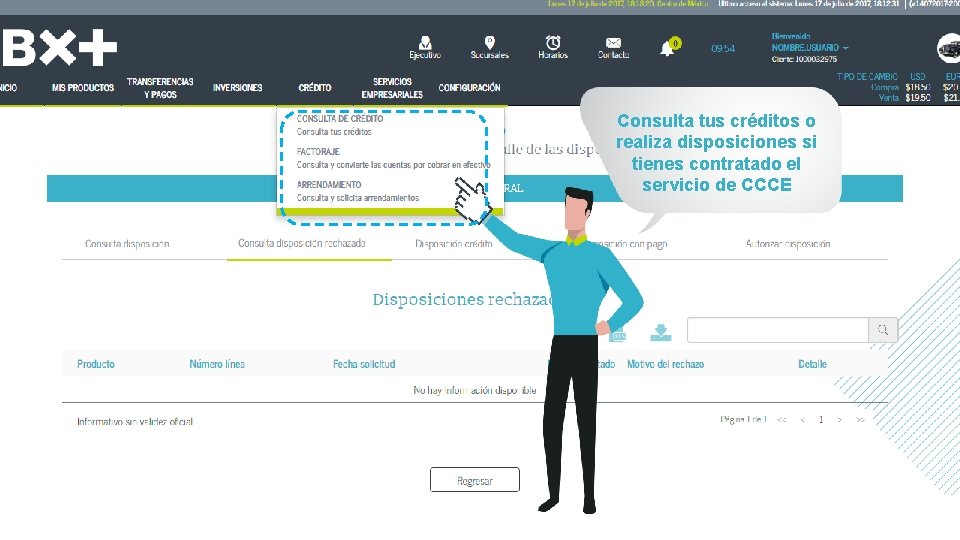The width and height of the screenshot is (960, 540).
Task: Click the Sucursales location pin icon
Action: click(x=489, y=42)
